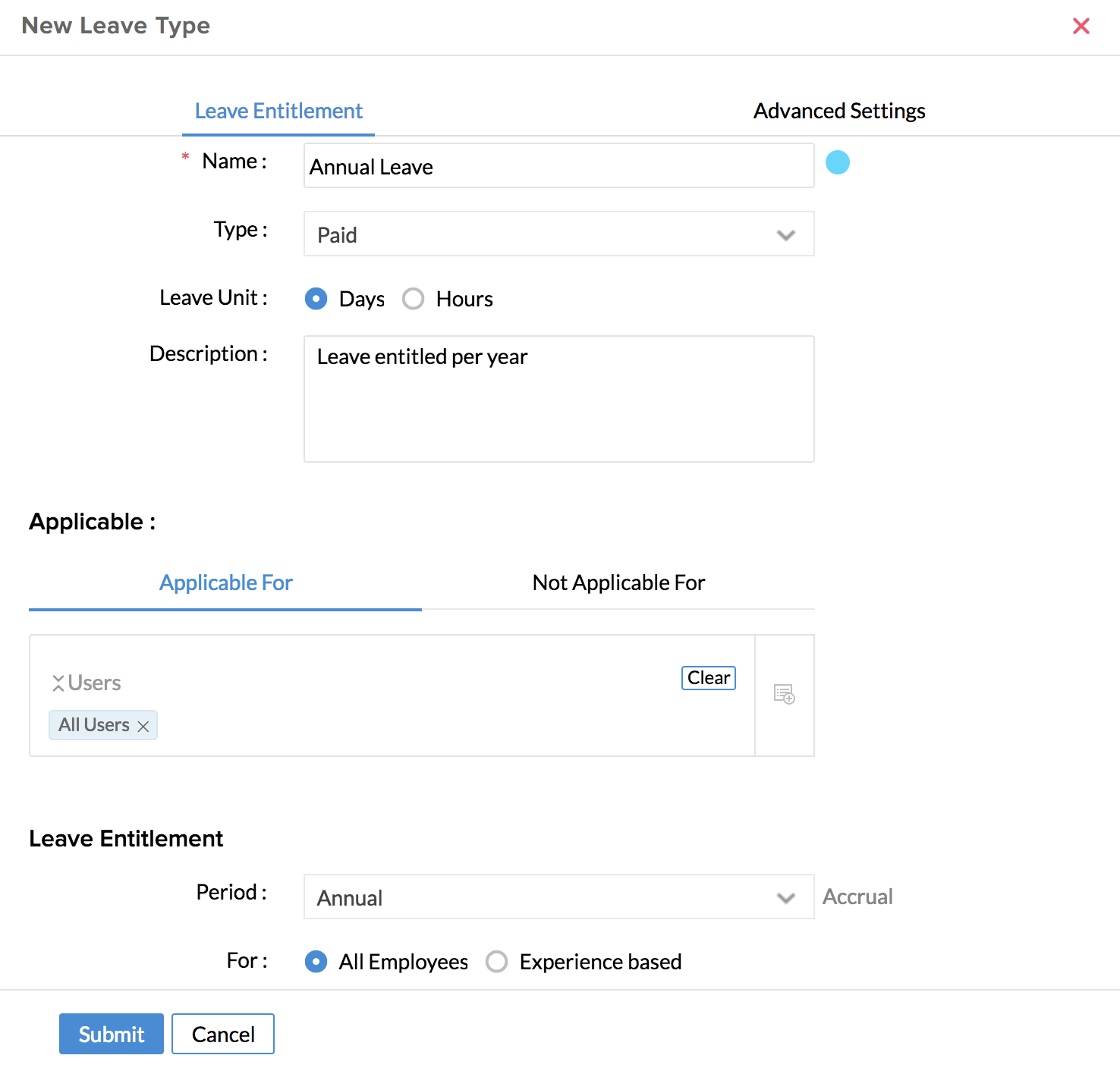Submit the new leave type

click(x=112, y=1034)
